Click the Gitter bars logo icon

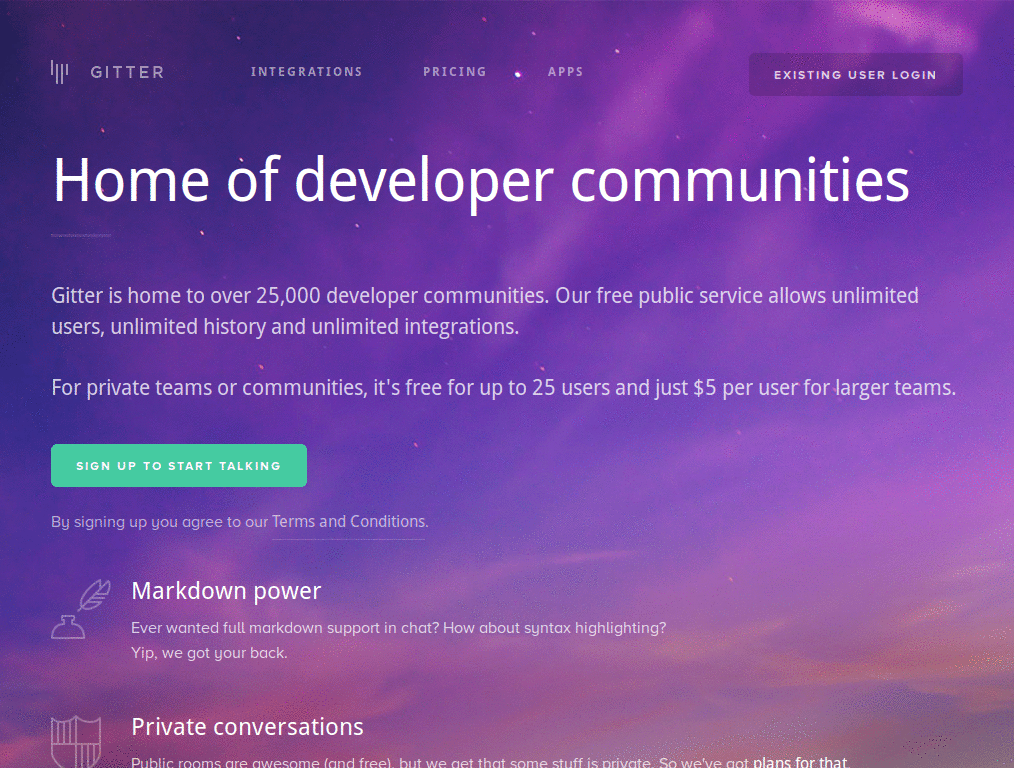(59, 72)
